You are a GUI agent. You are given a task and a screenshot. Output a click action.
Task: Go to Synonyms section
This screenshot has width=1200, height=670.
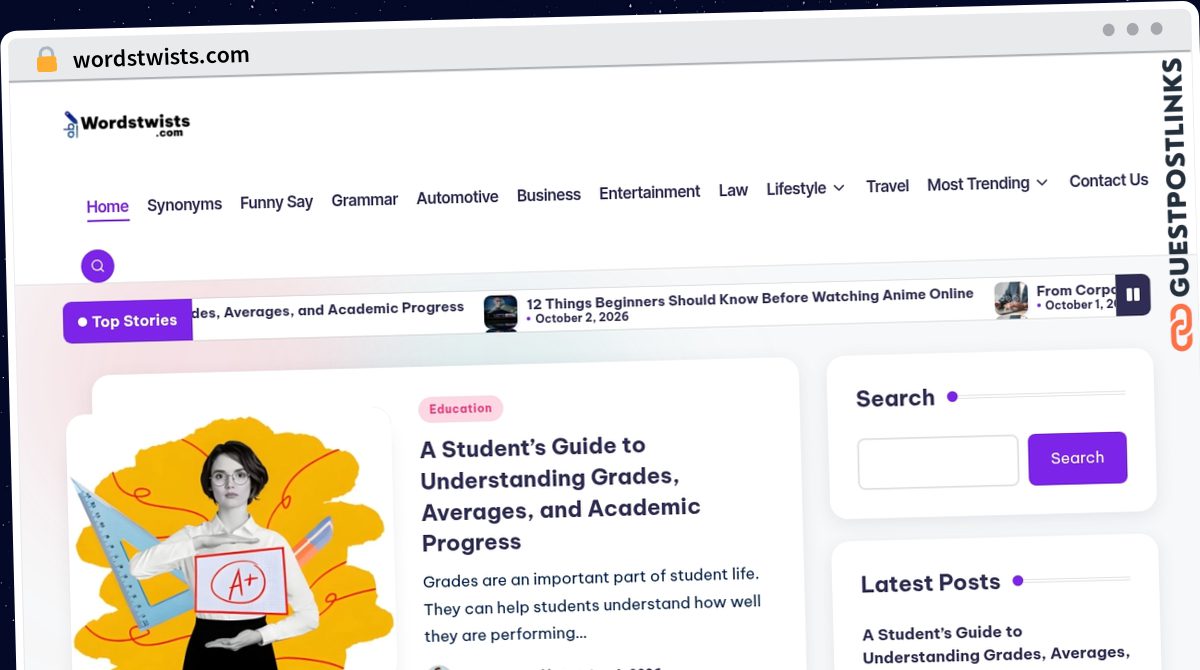click(184, 205)
